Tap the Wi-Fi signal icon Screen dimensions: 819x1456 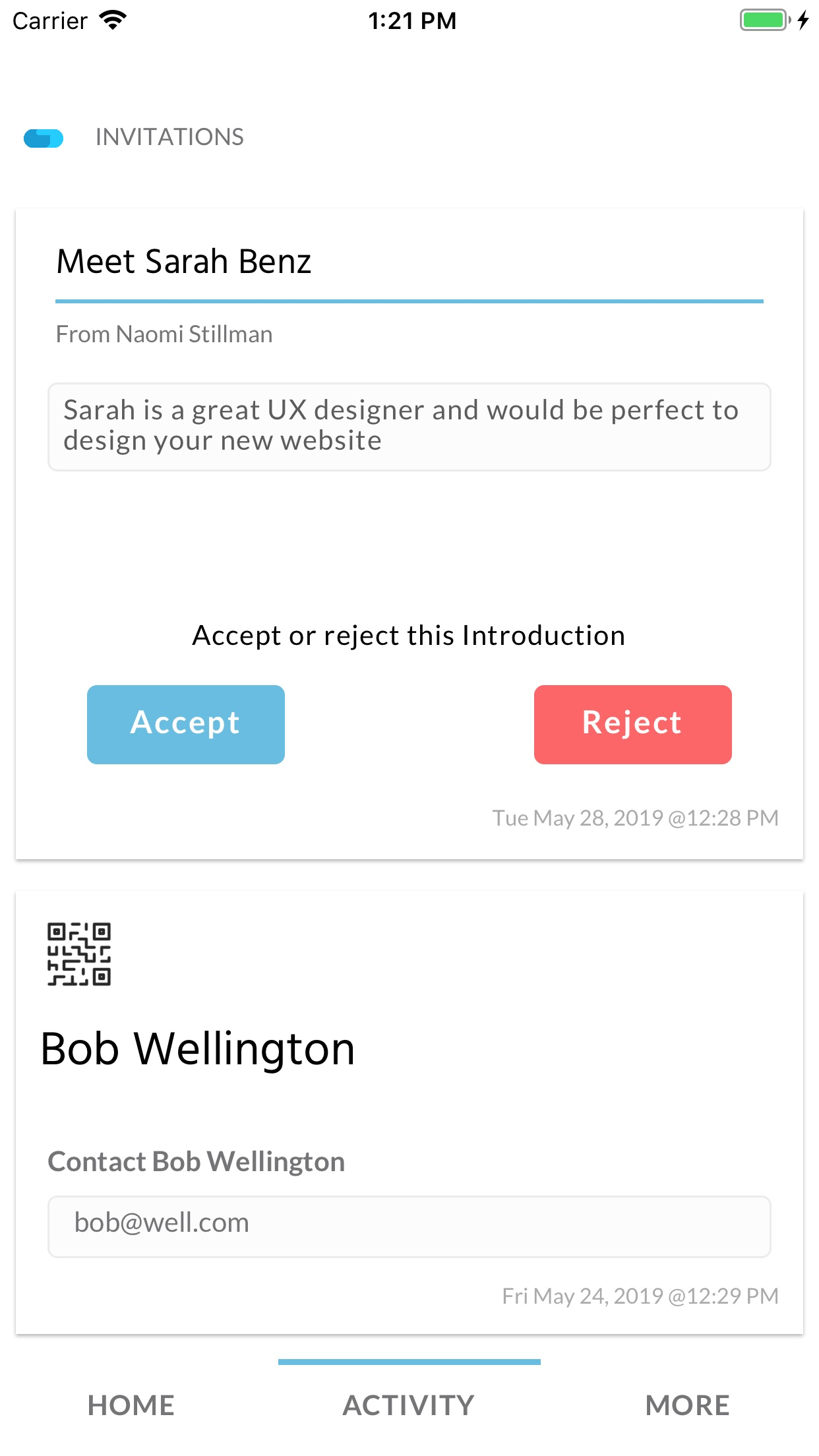(113, 20)
